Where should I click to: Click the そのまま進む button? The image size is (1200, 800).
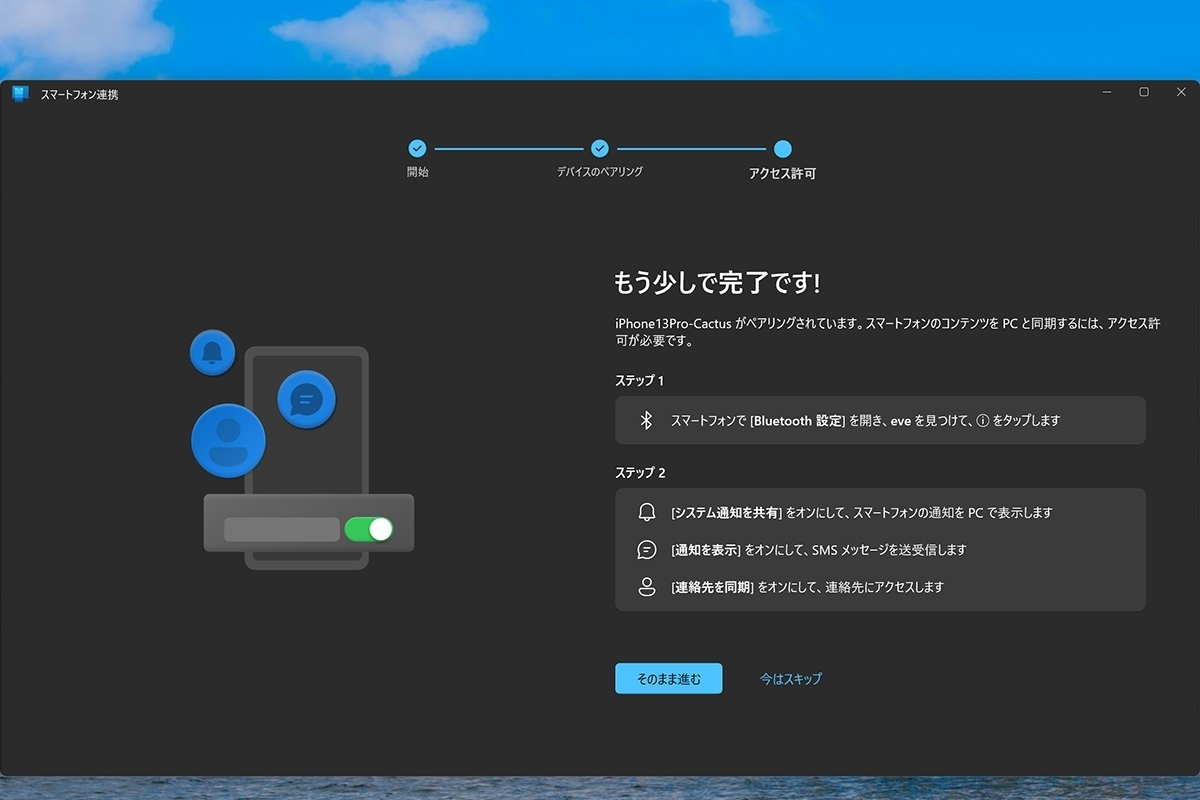(x=668, y=678)
